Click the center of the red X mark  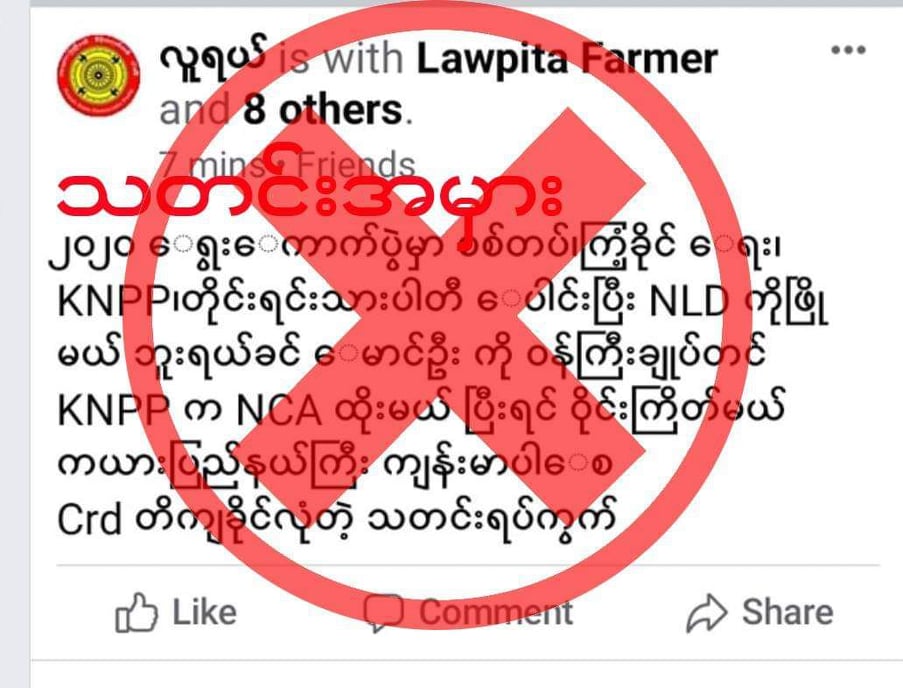pos(441,311)
